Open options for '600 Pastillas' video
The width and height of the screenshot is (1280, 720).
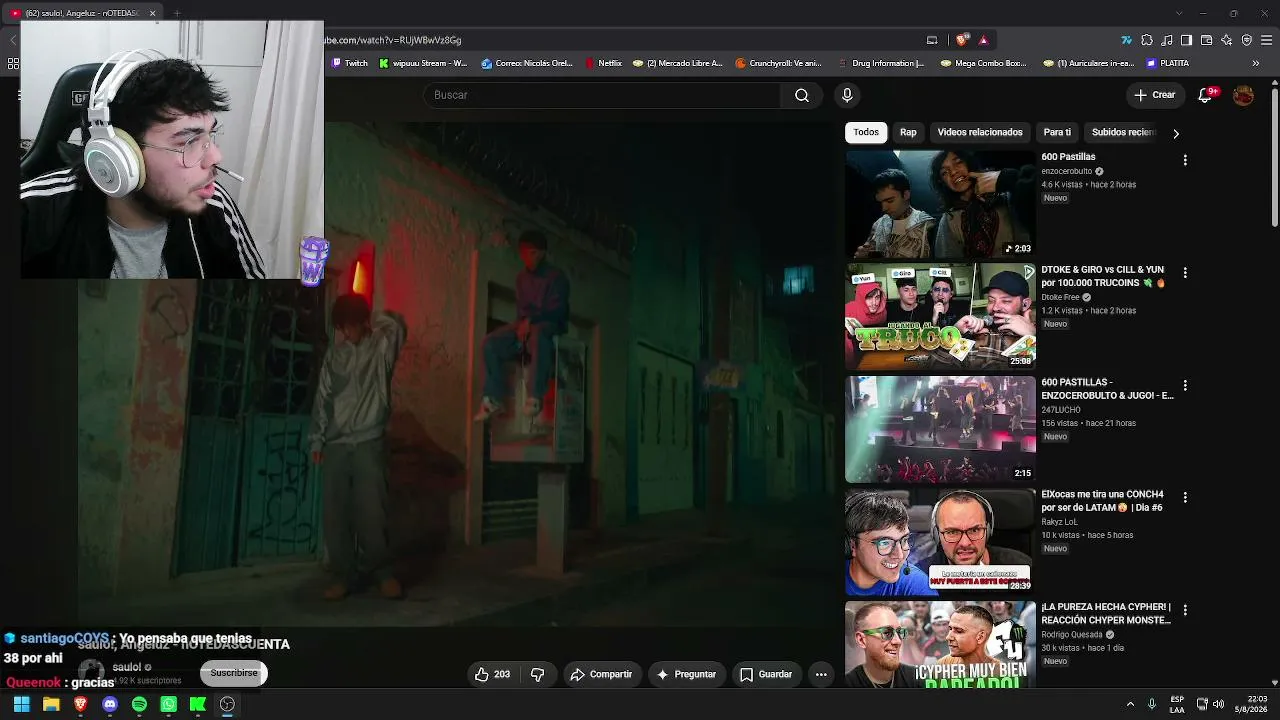tap(1185, 160)
